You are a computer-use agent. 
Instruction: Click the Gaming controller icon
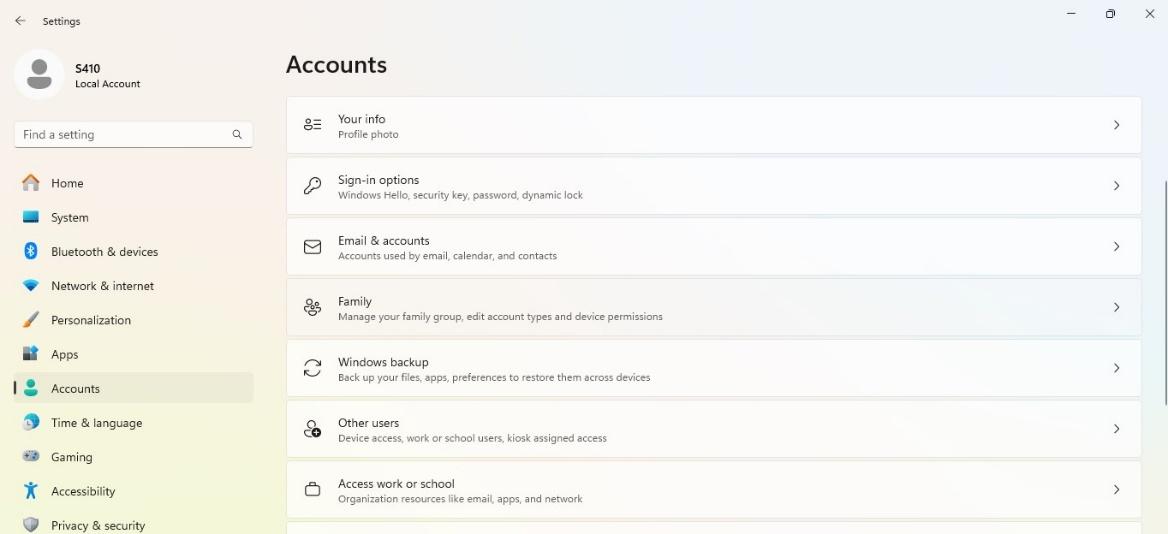tap(31, 457)
